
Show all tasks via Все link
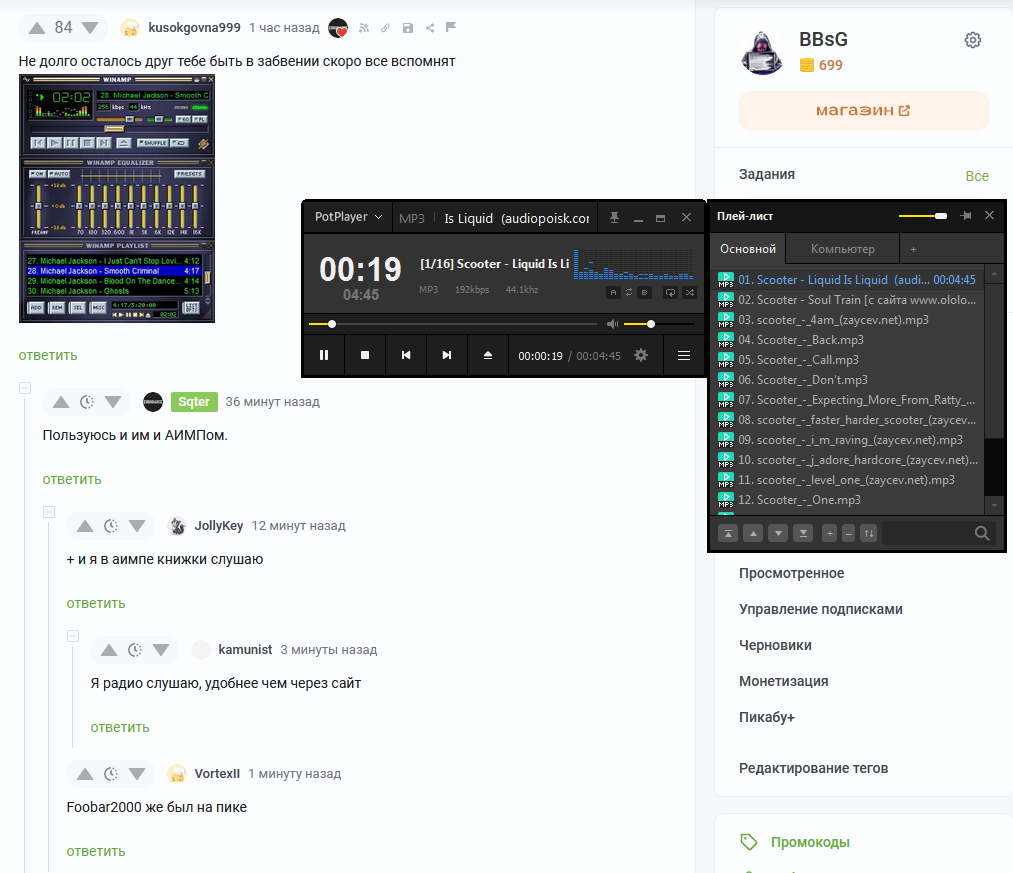977,176
